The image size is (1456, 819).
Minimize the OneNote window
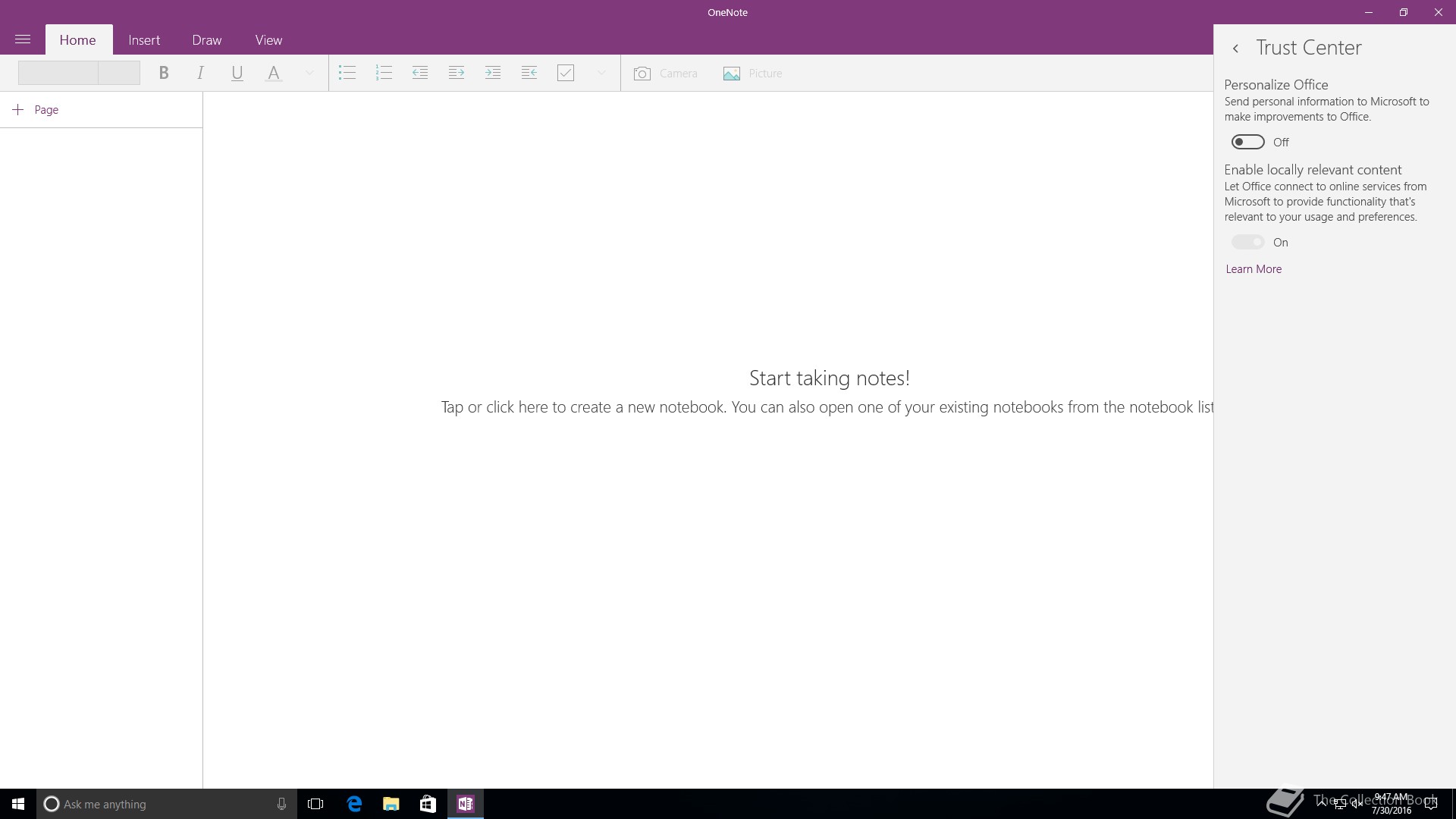pyautogui.click(x=1369, y=12)
